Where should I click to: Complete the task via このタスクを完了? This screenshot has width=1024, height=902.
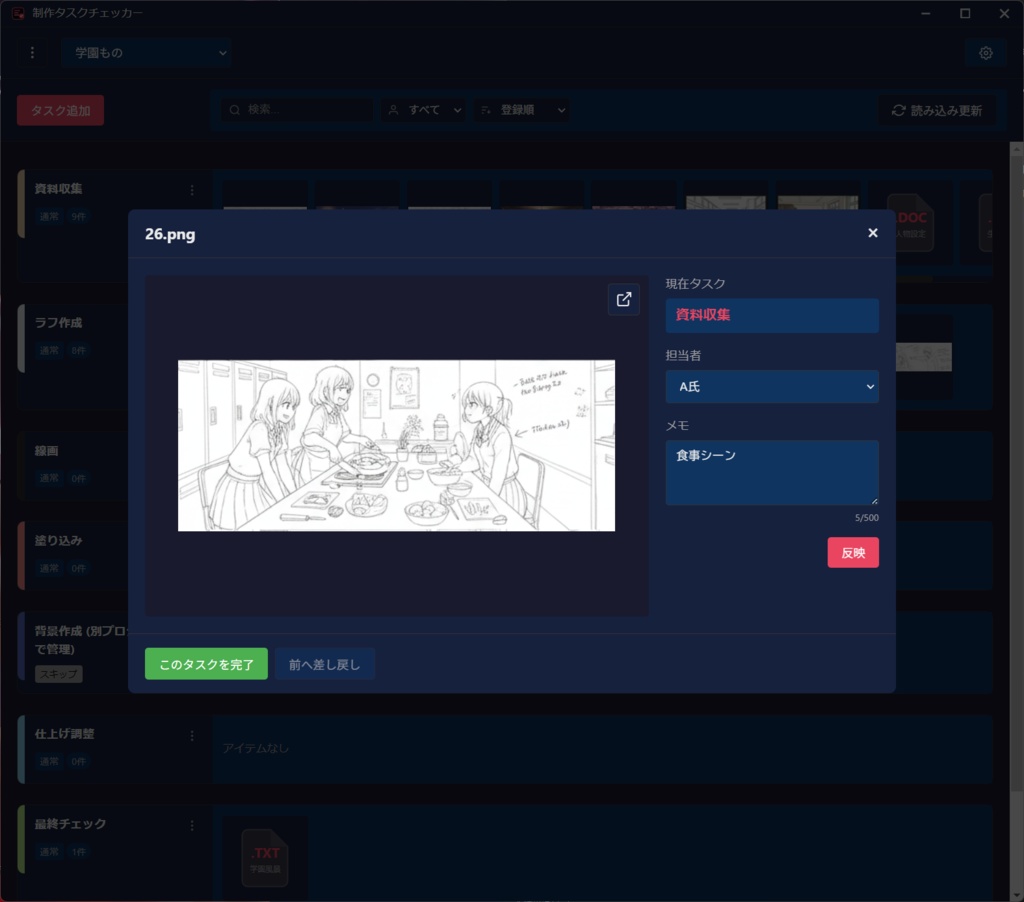206,663
